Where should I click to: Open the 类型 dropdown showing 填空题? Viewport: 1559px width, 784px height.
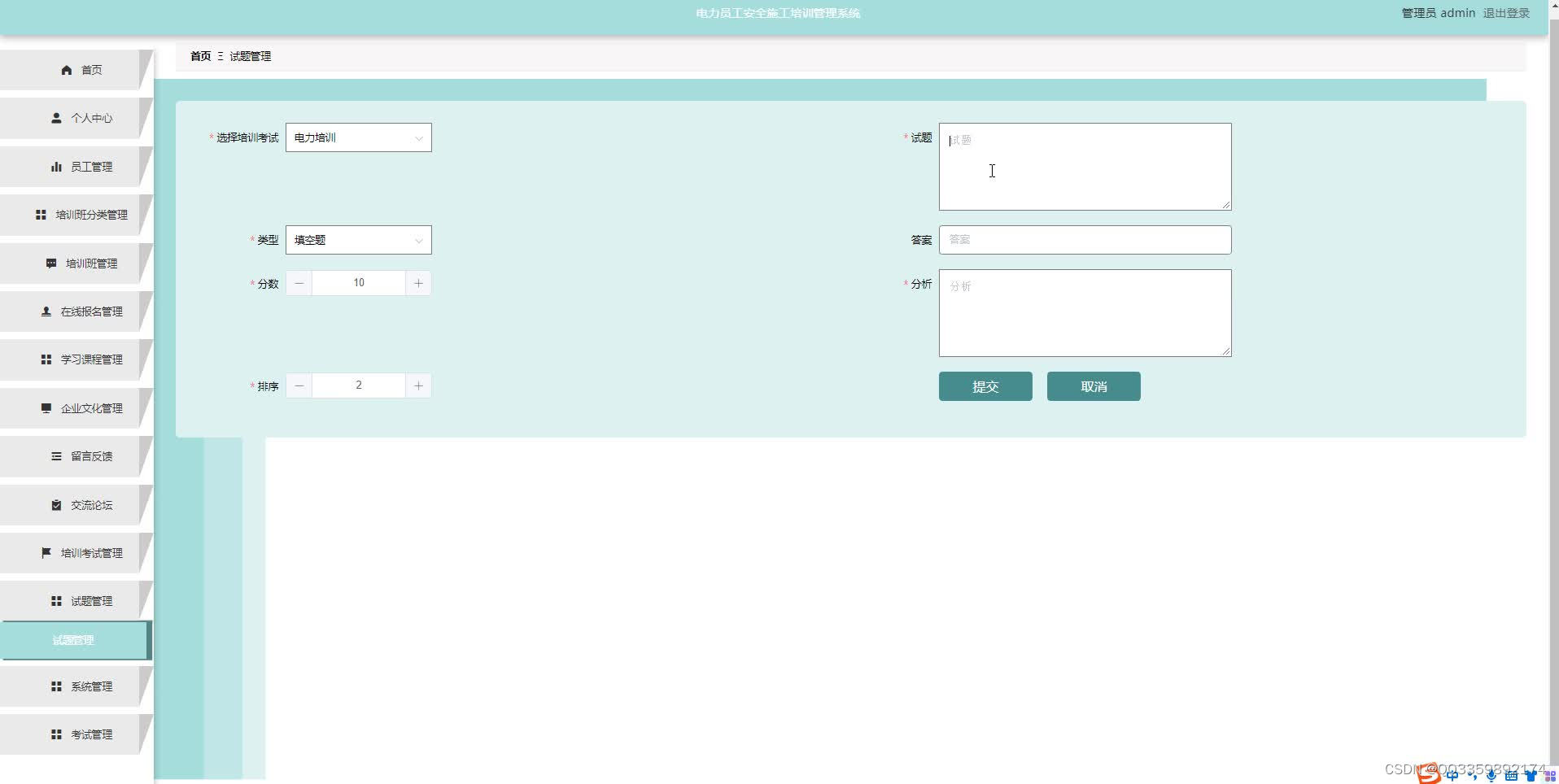point(359,240)
